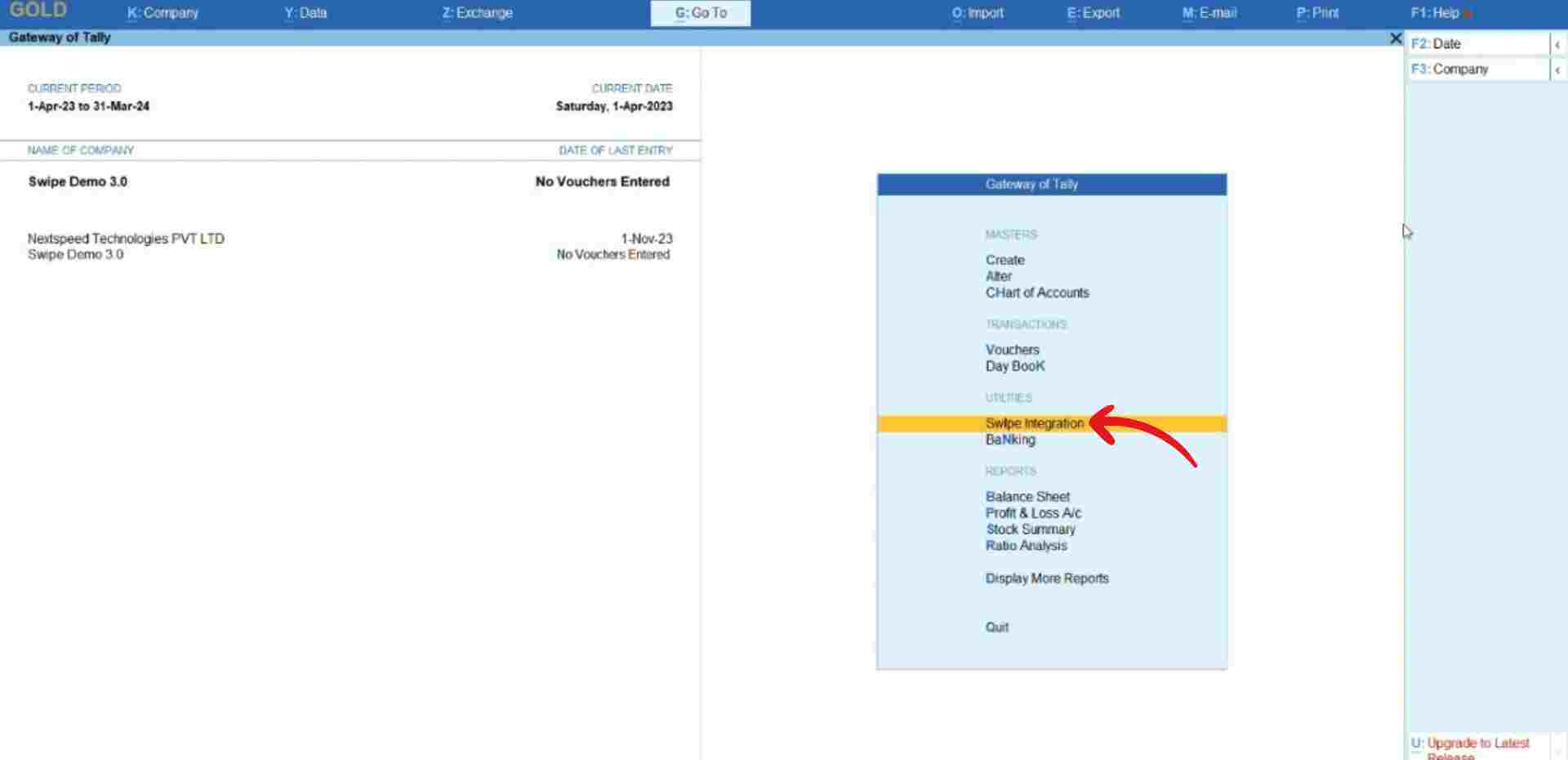Open the O: Import menu

click(978, 13)
